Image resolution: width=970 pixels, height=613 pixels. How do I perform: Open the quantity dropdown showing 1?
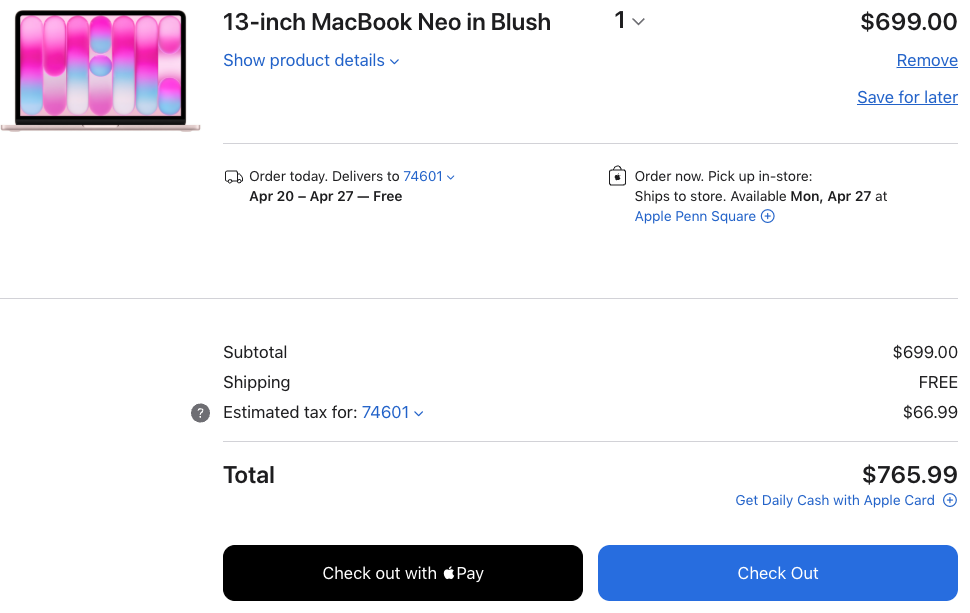pyautogui.click(x=629, y=21)
